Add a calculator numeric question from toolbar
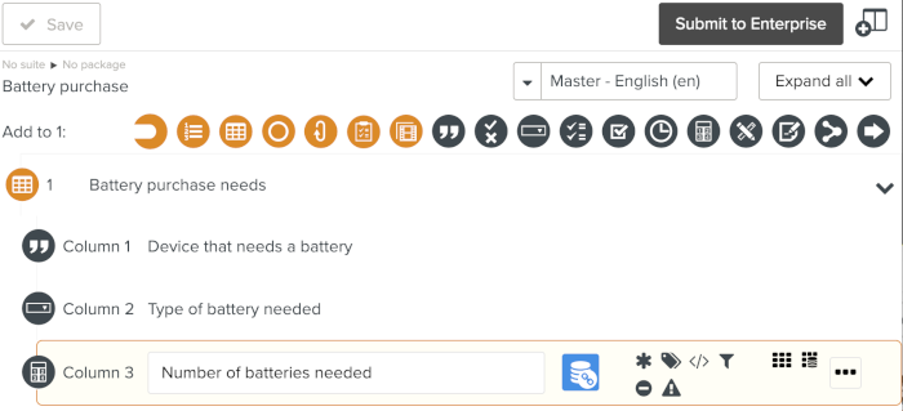Viewport: 904px width, 412px height. [704, 132]
